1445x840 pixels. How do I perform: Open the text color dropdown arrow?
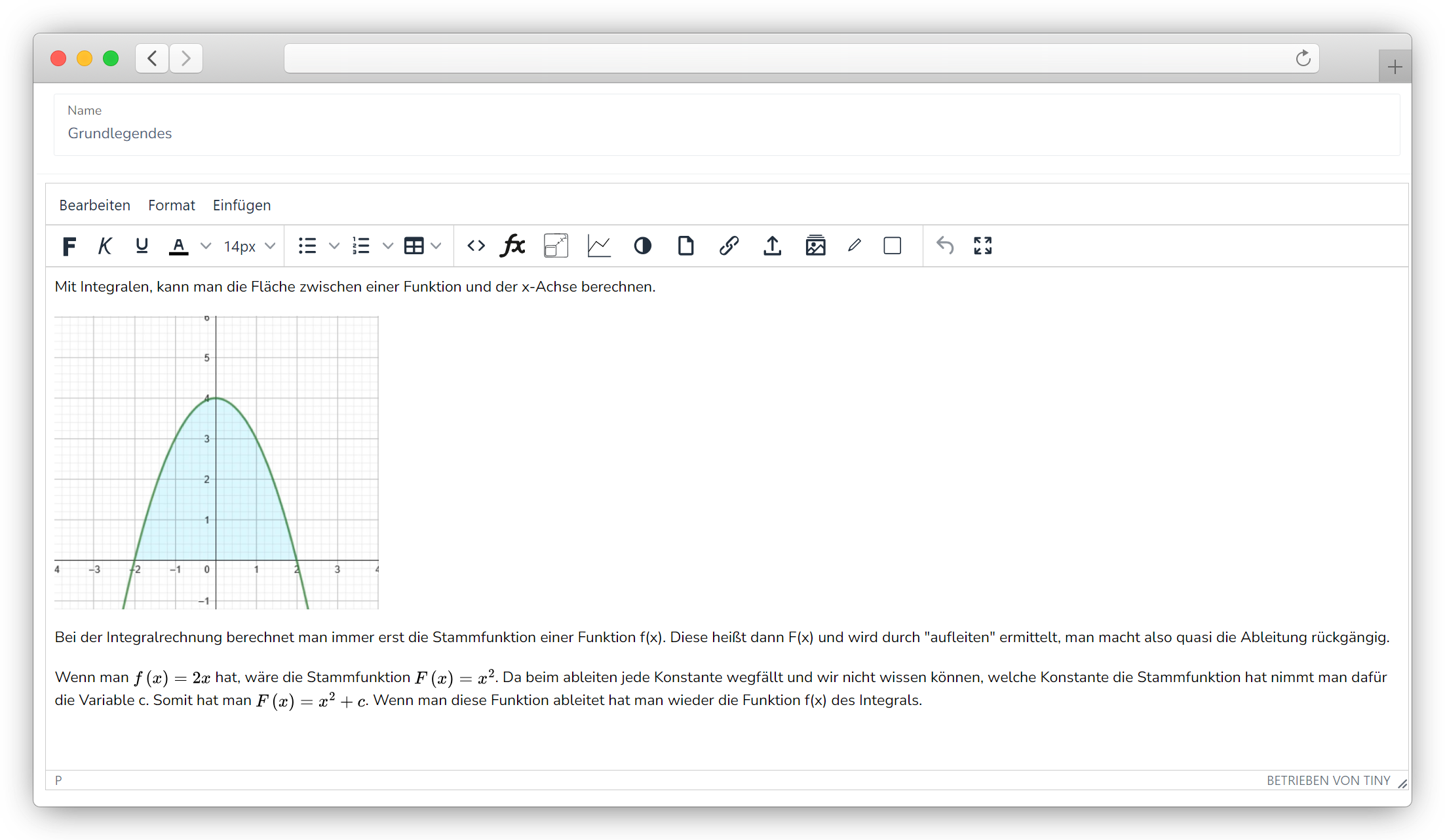click(x=206, y=246)
